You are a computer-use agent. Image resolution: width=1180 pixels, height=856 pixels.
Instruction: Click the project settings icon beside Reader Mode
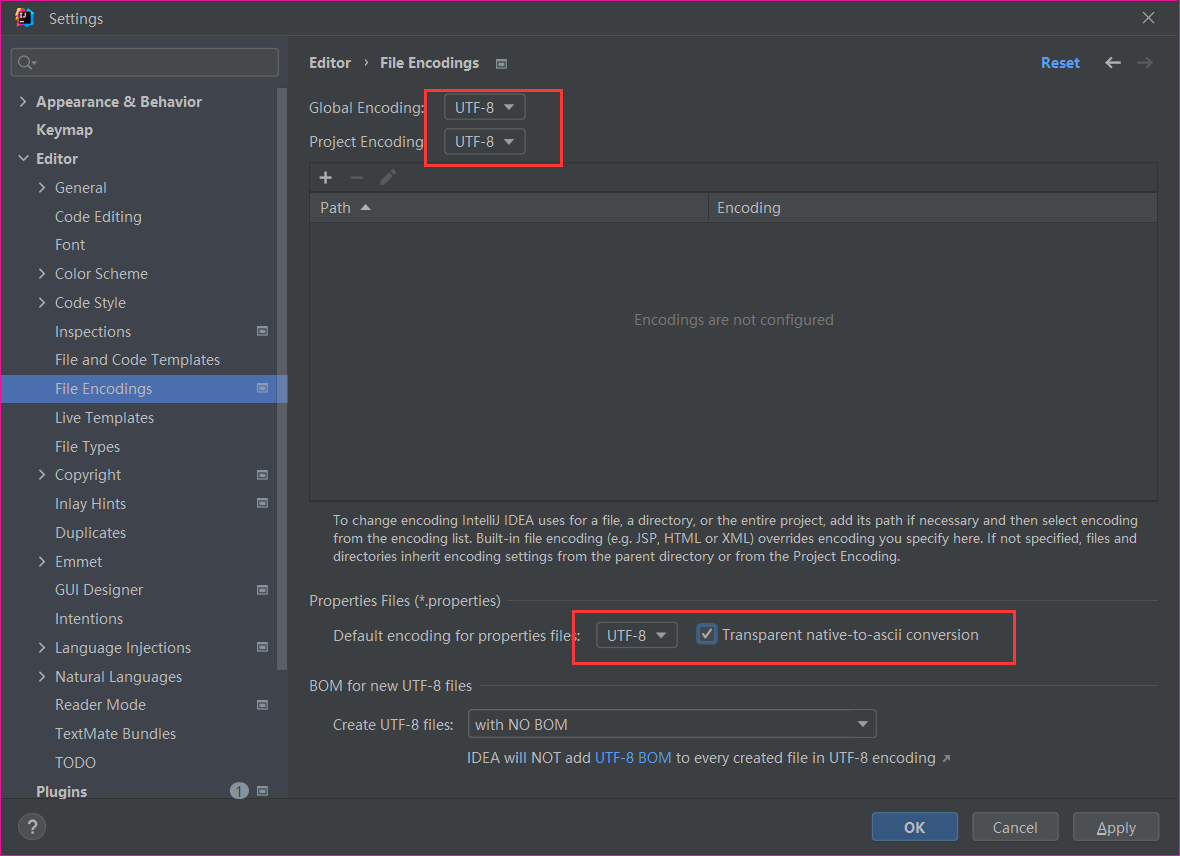click(263, 705)
